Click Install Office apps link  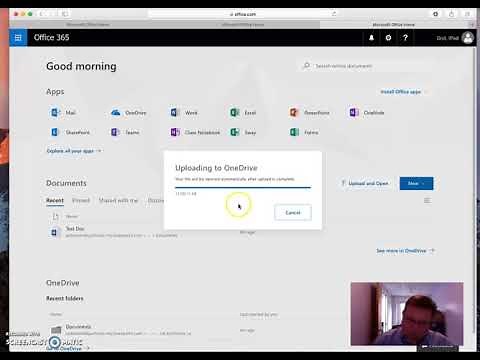(x=401, y=92)
